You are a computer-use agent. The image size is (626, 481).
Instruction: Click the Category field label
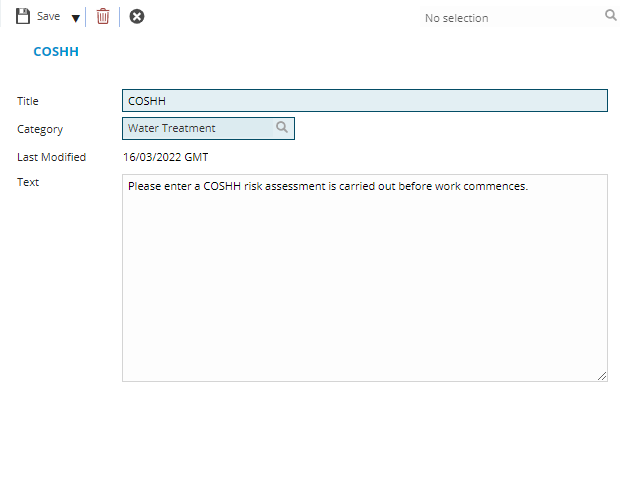(40, 129)
